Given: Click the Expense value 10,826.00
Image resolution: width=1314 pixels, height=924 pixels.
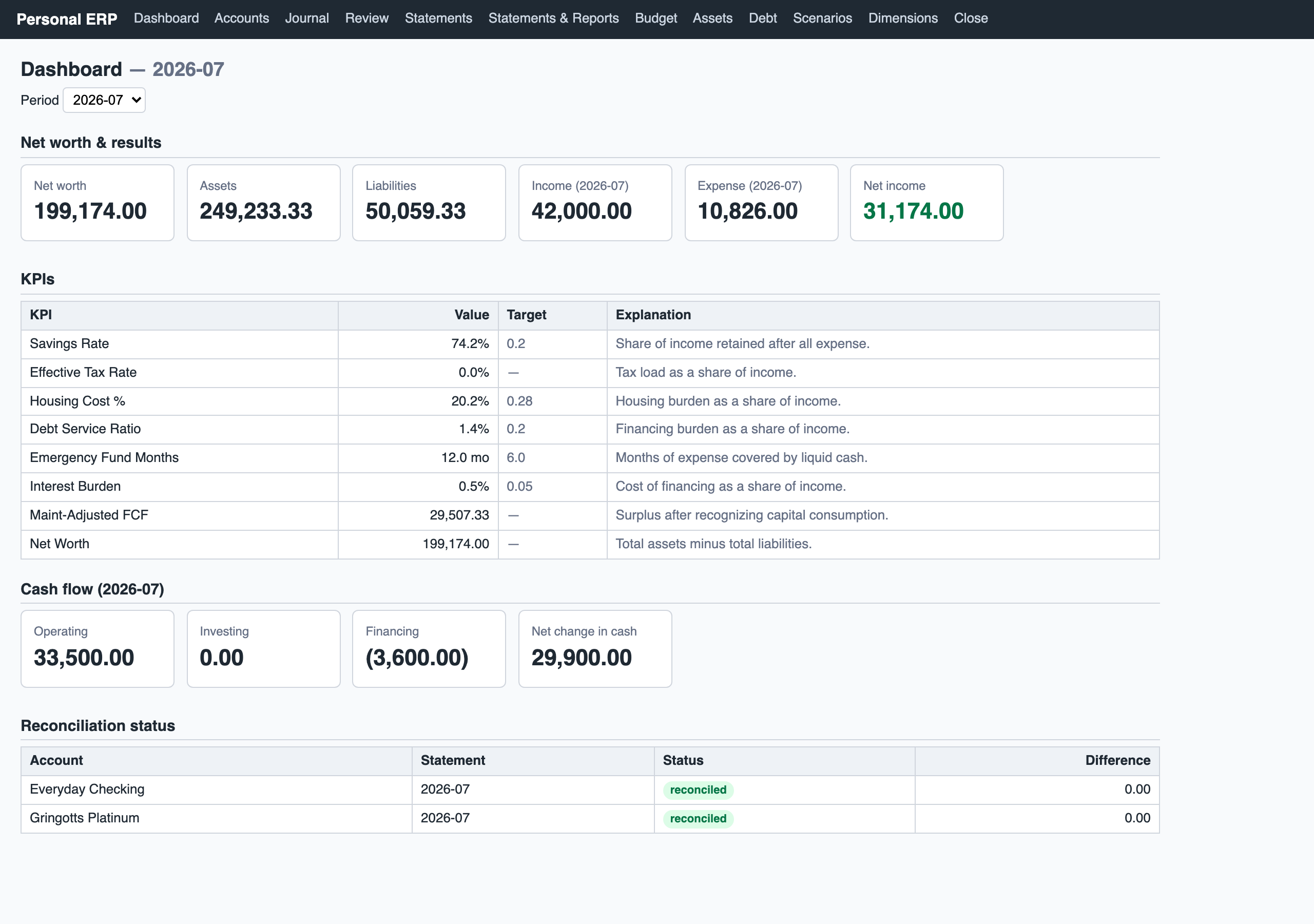Looking at the screenshot, I should click(747, 211).
